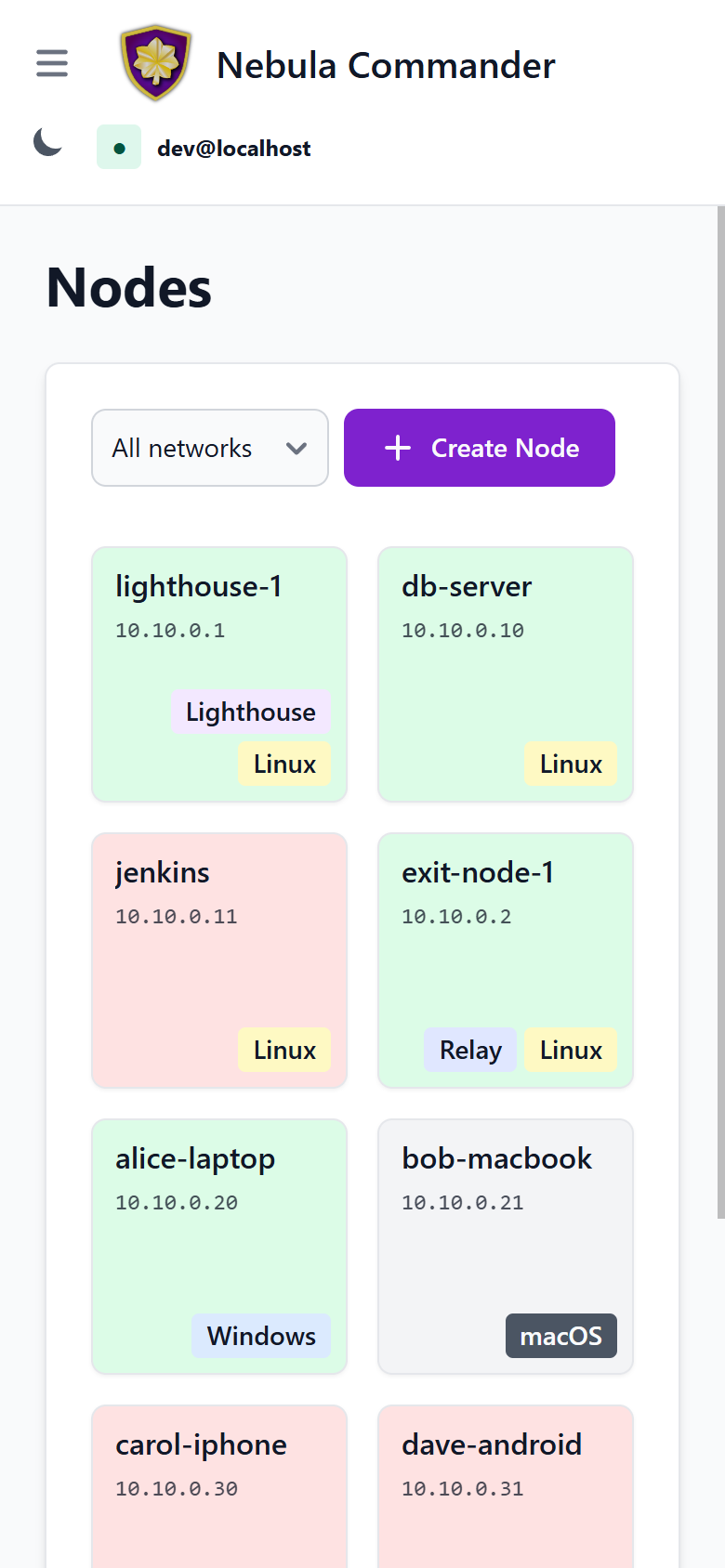Click the page vertical scrollbar
The image size is (725, 1568).
720,712
